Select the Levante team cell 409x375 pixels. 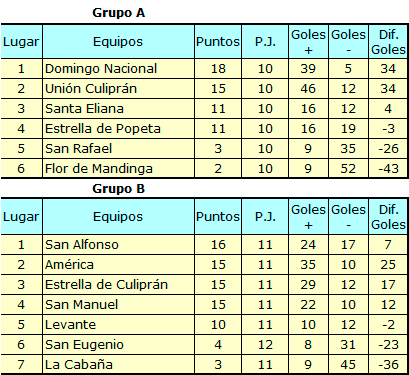coord(118,325)
